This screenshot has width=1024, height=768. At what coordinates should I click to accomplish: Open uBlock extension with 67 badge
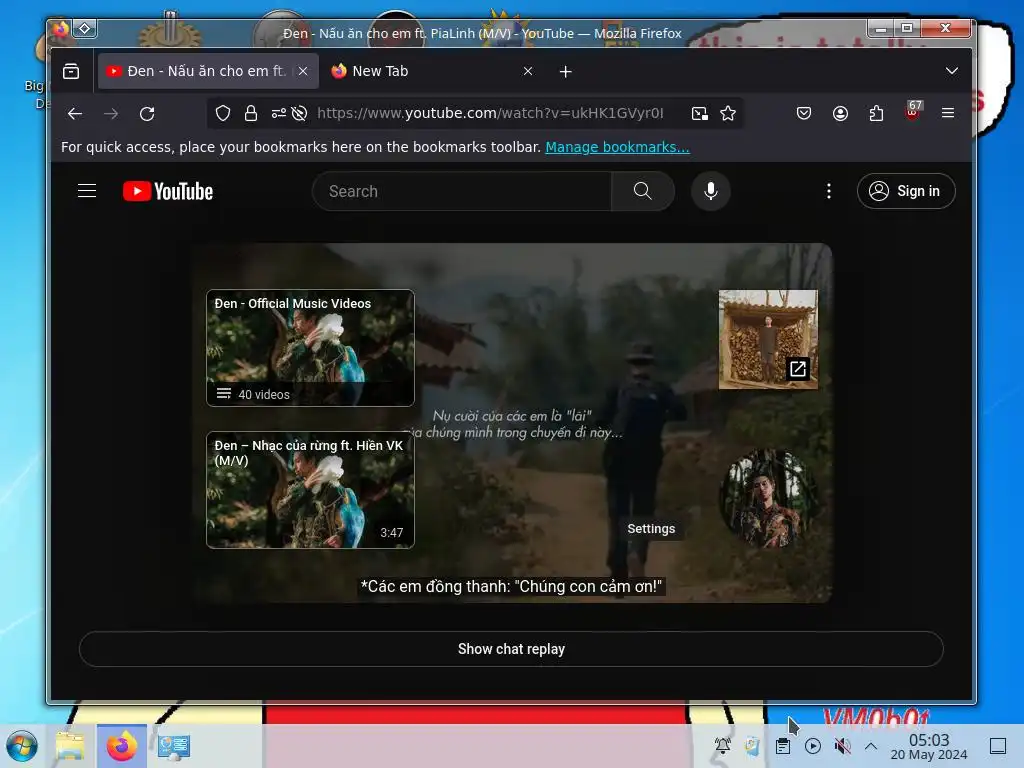click(913, 111)
